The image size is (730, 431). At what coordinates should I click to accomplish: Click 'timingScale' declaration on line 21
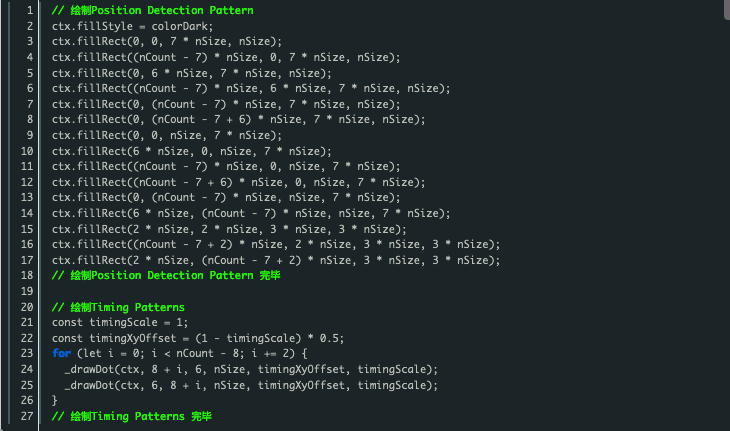pyautogui.click(x=123, y=322)
